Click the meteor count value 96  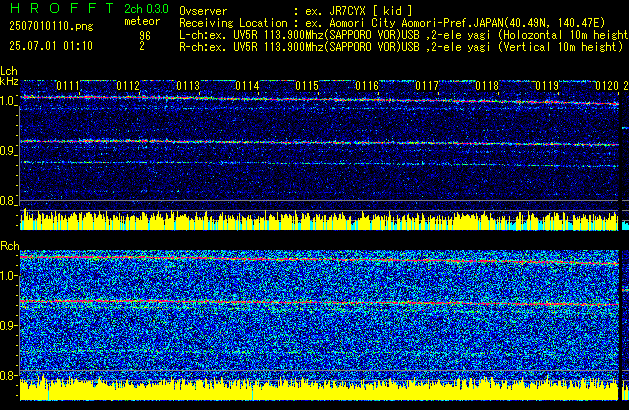(x=145, y=36)
